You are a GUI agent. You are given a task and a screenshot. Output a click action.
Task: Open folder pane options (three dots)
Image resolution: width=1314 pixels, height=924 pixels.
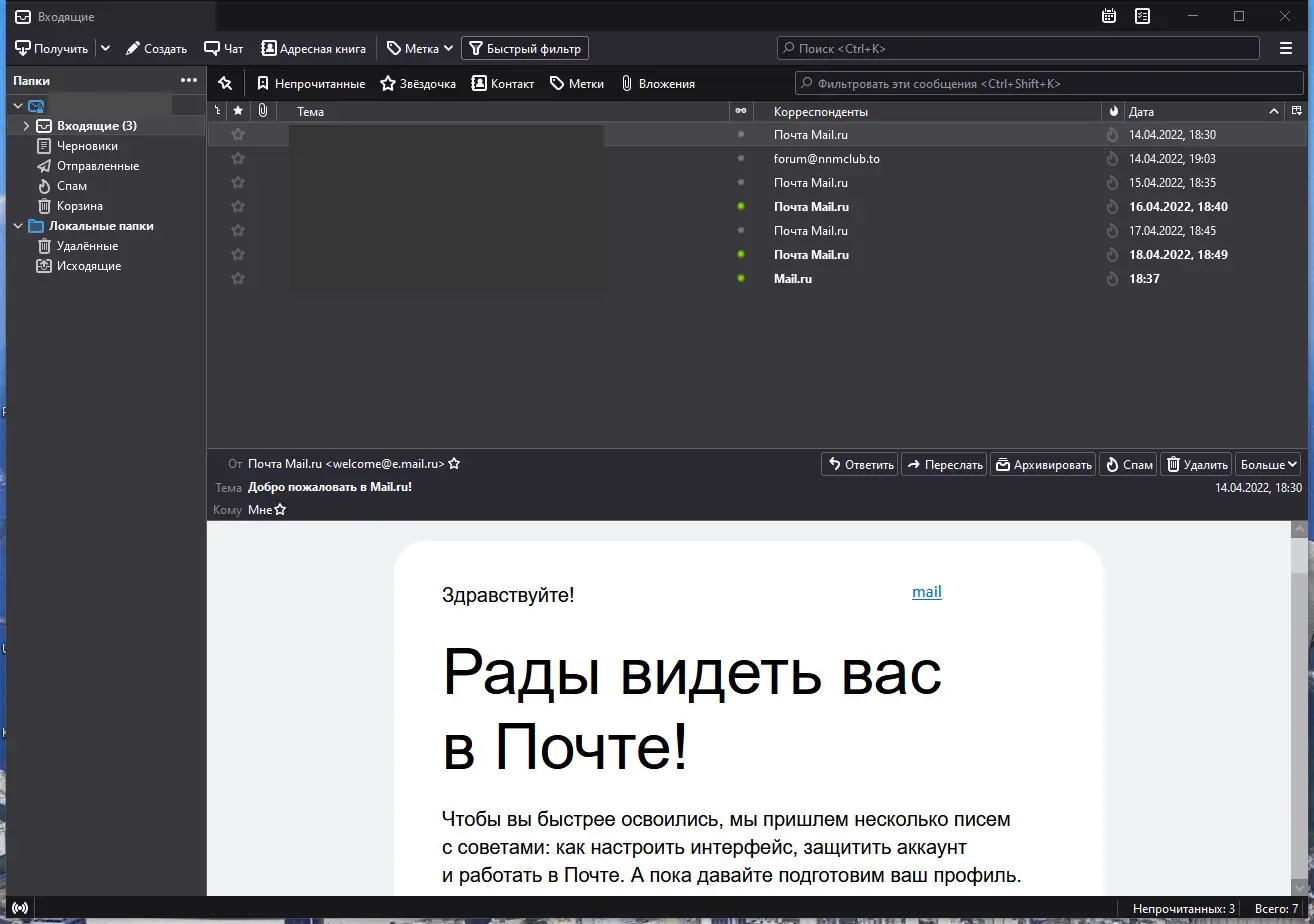(x=189, y=81)
